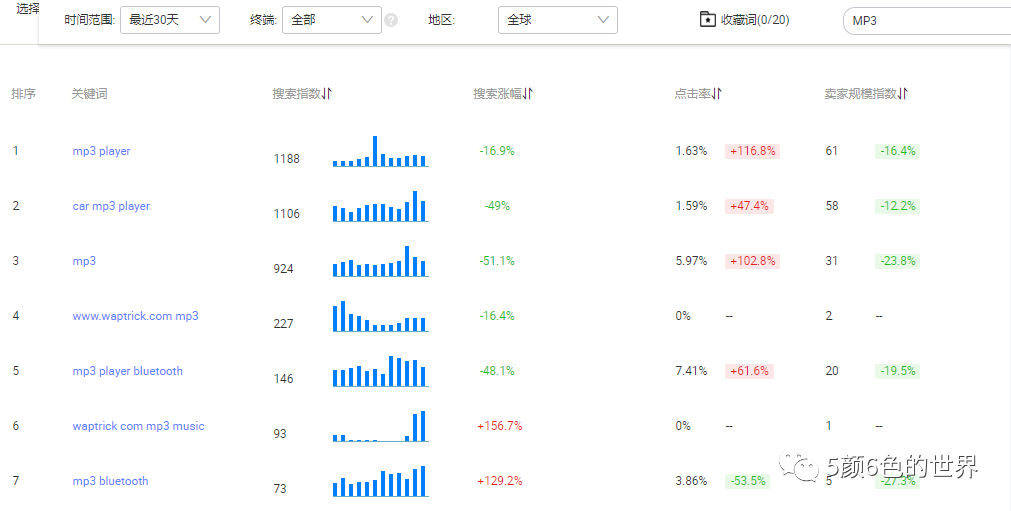Screen dimensions: 1011x511
Task: Click the trend bar chart for mp3 player
Action: point(380,151)
